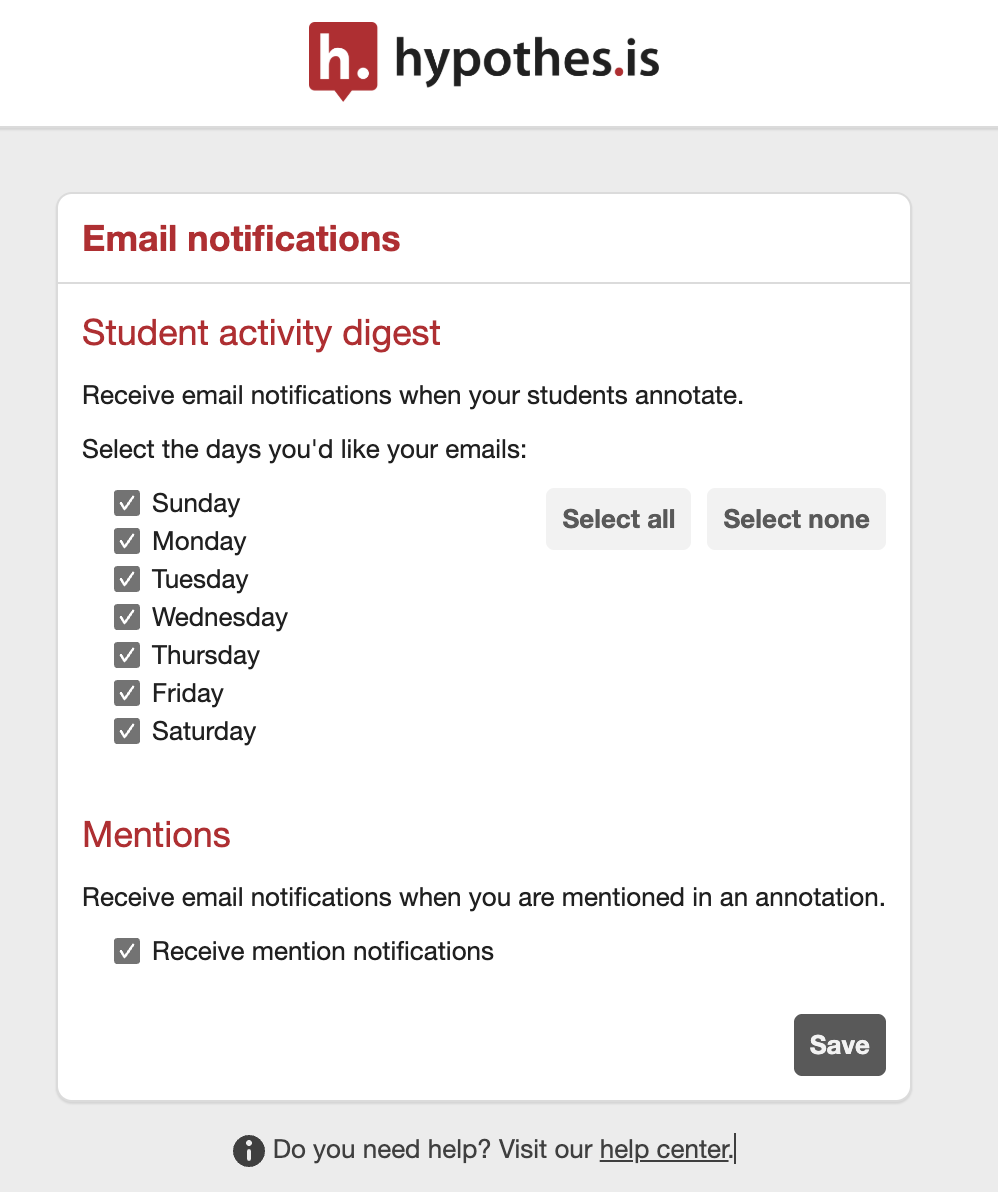Click the Select all button
The image size is (998, 1192).
click(618, 519)
